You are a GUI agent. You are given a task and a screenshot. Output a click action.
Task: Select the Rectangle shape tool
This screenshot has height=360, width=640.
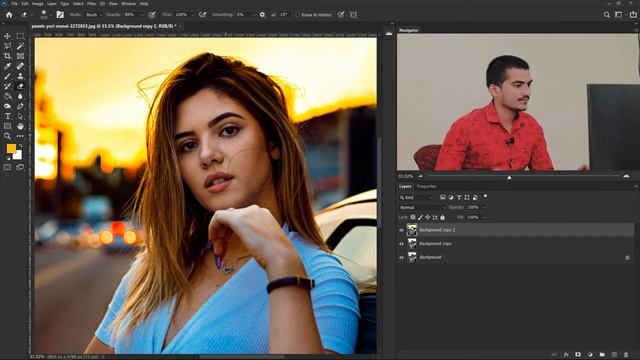[x=7, y=126]
